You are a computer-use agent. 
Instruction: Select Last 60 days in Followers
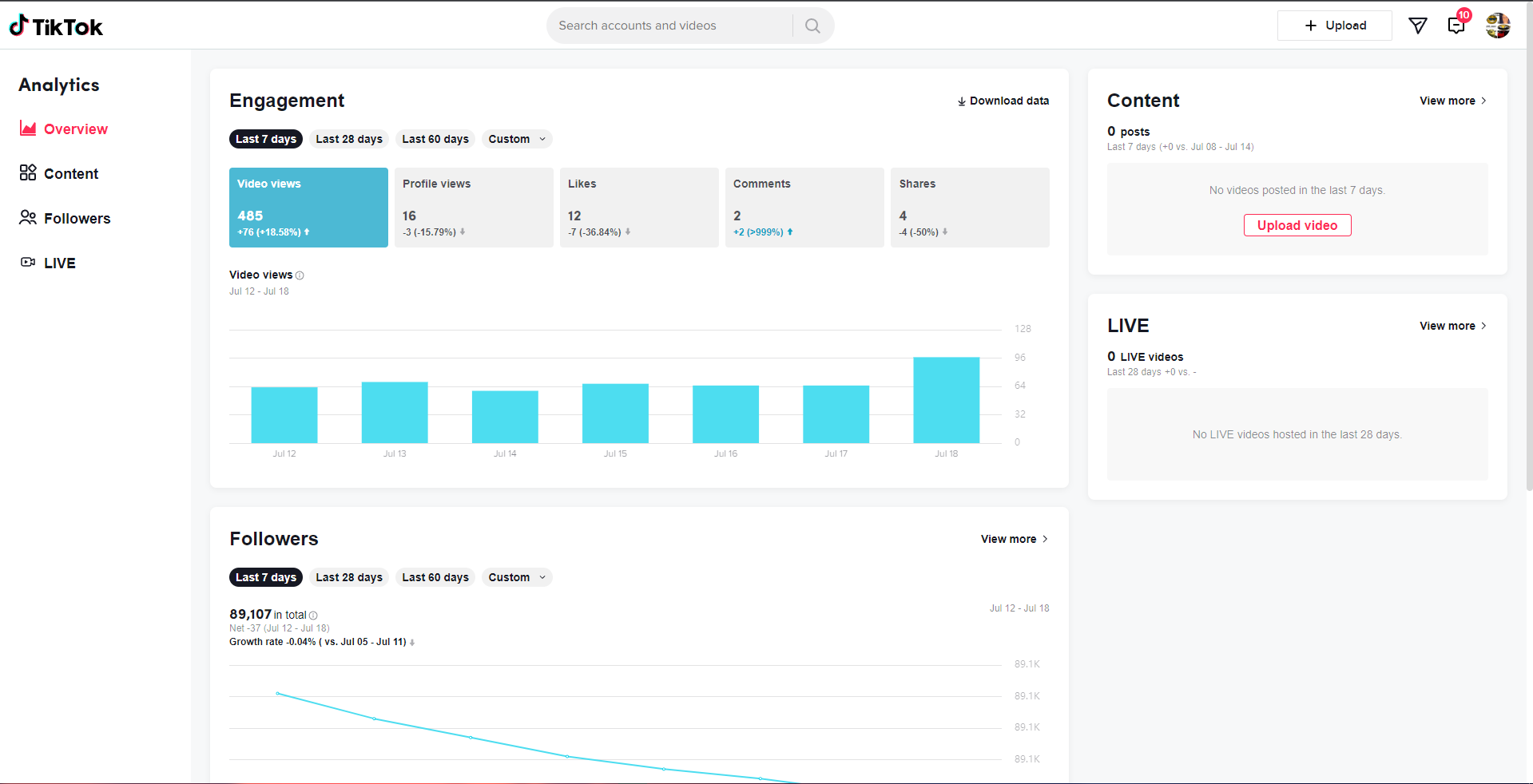tap(435, 577)
